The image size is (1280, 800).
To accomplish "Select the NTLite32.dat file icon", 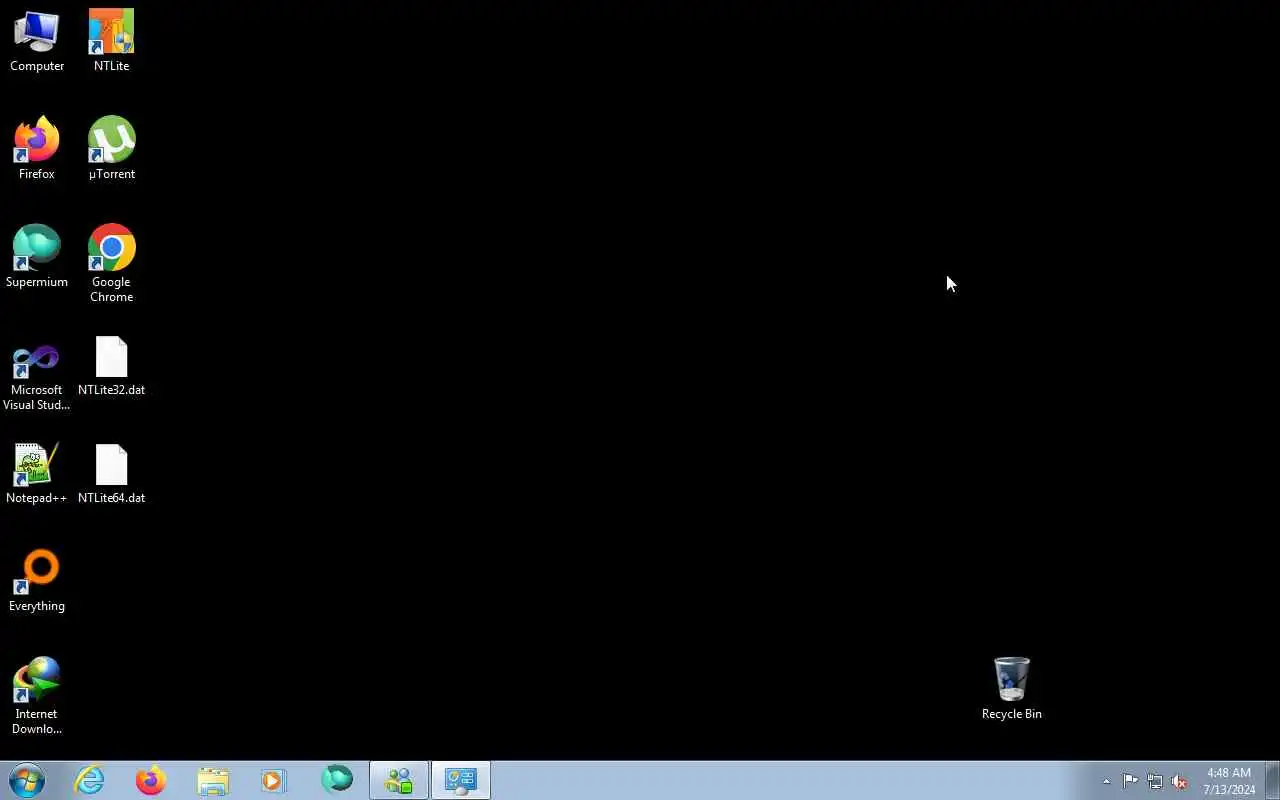I will (111, 366).
